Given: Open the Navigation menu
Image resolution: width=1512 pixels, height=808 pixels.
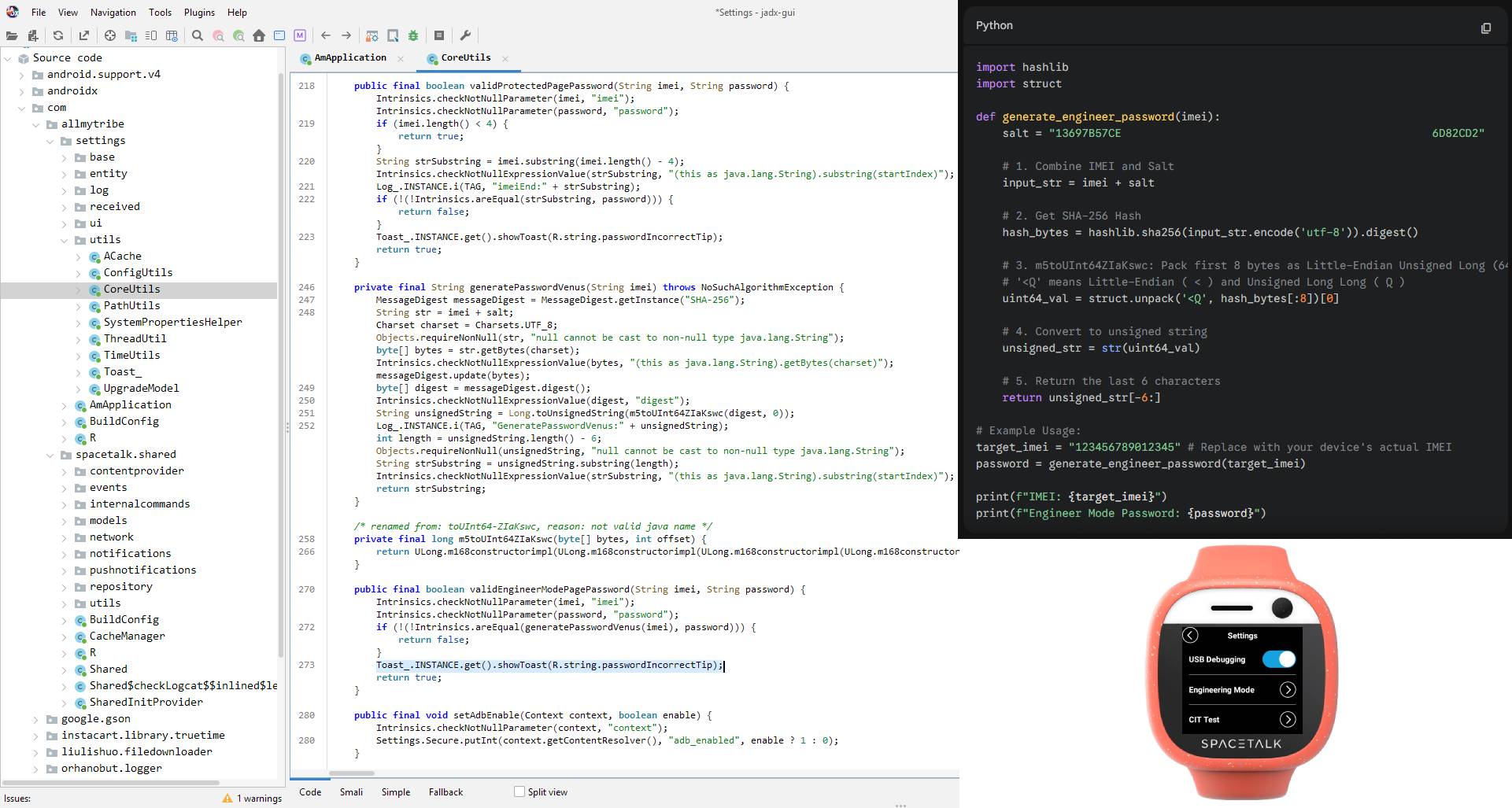Looking at the screenshot, I should pos(113,13).
